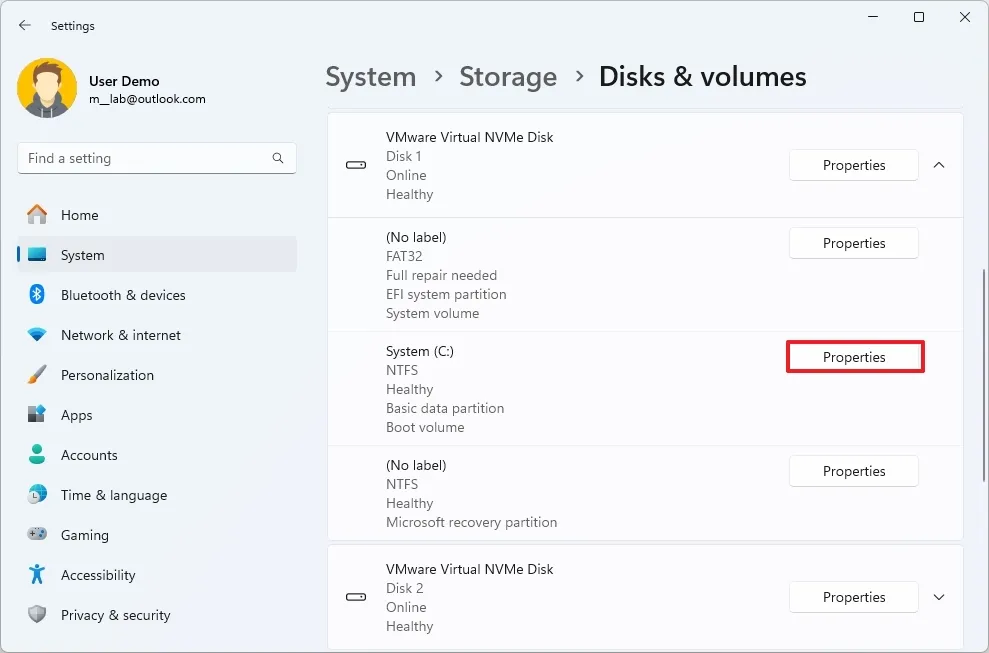This screenshot has width=989, height=653.
Task: Navigate to Storage via the breadcrumb
Action: [508, 76]
